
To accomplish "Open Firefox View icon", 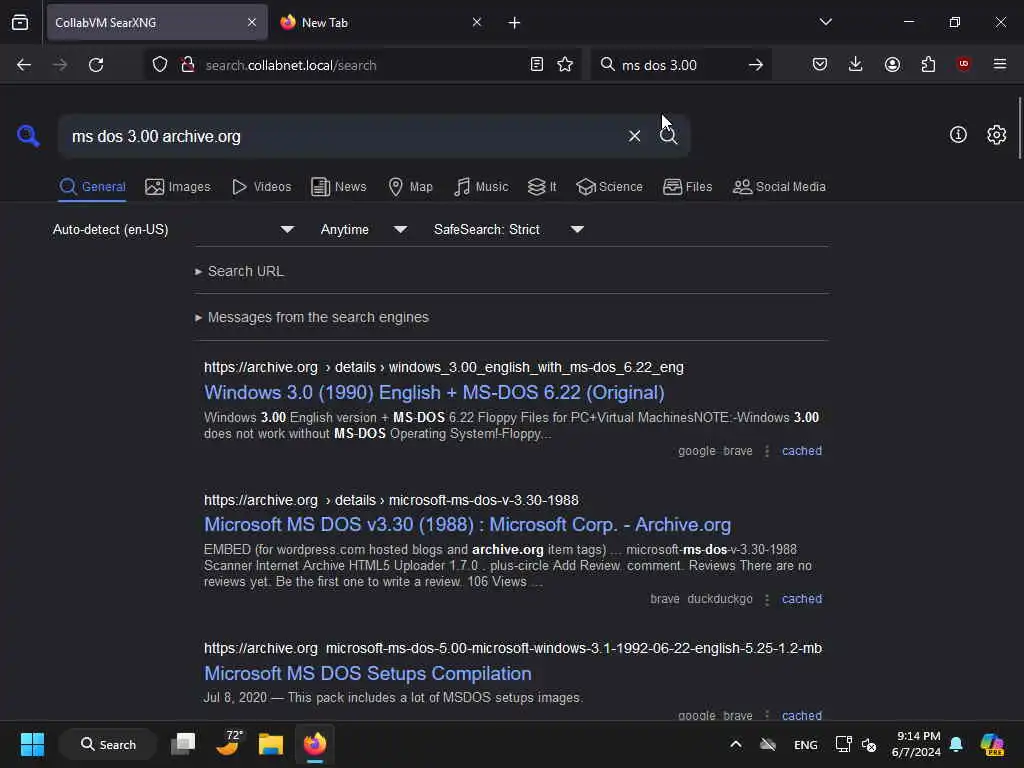I will point(20,22).
